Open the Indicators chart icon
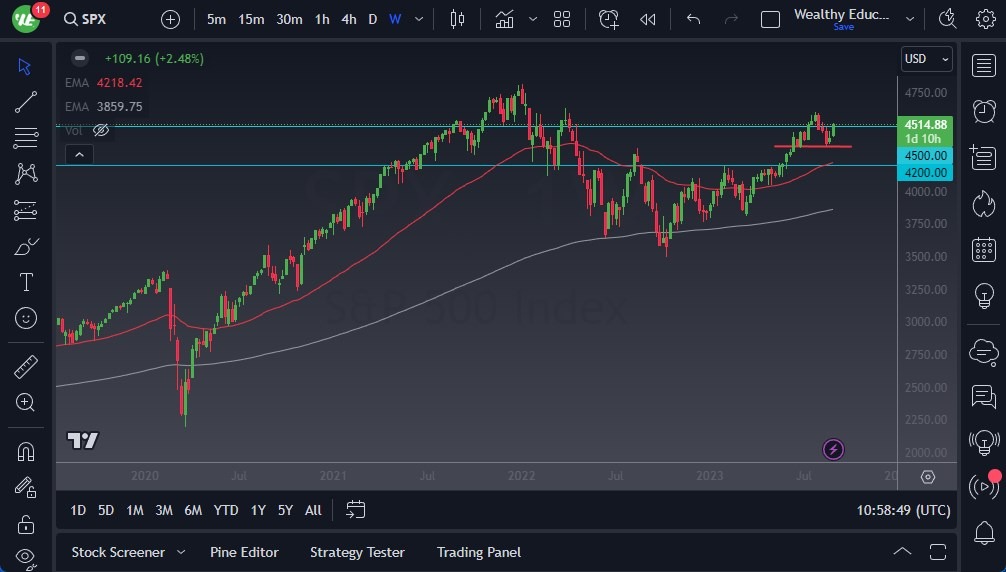Image resolution: width=1006 pixels, height=572 pixels. (x=504, y=19)
